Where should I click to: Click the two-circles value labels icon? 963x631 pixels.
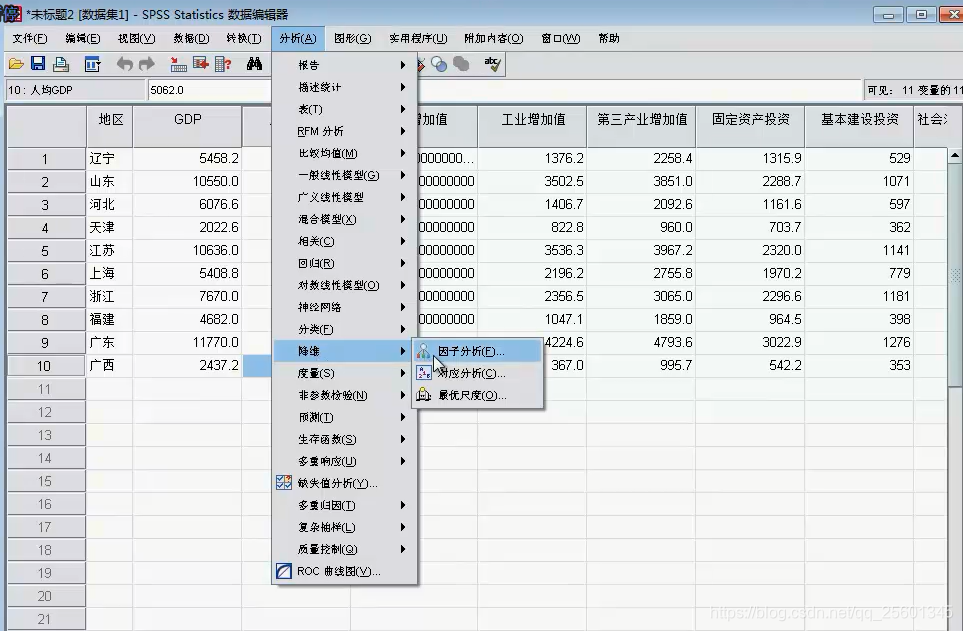[x=439, y=64]
